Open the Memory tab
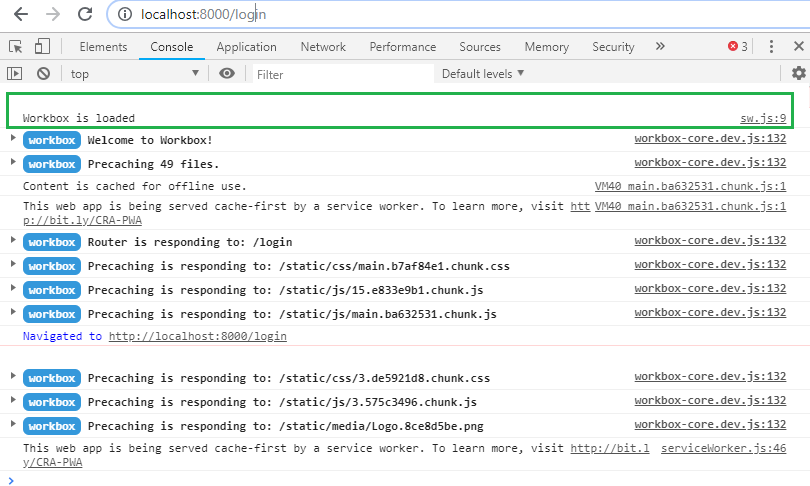Screen dimensions: 810x486 (547, 47)
